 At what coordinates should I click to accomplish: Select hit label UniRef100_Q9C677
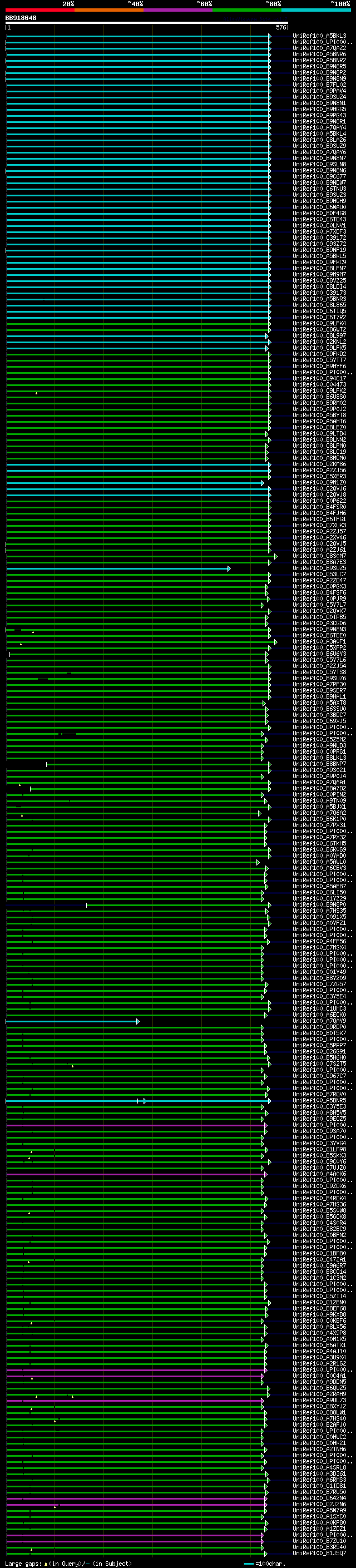coord(319,176)
